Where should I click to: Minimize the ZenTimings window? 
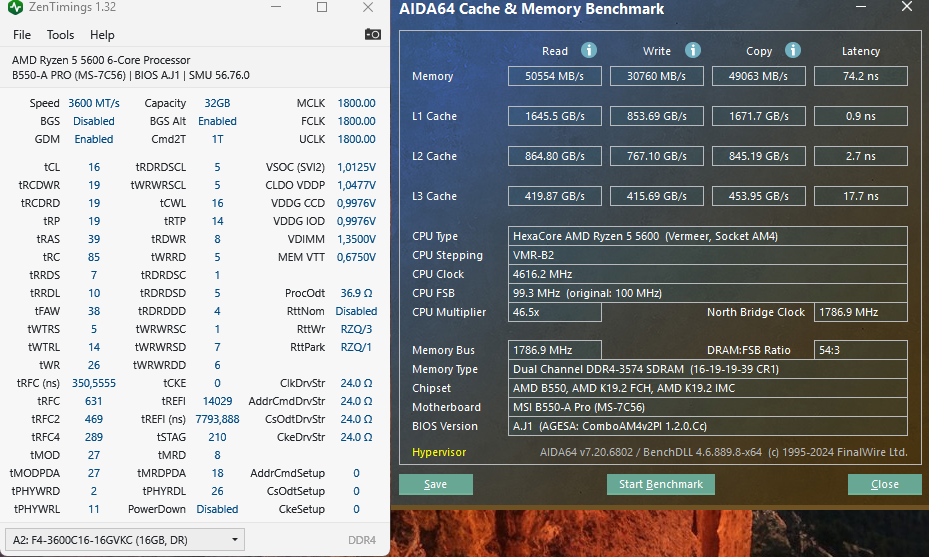pyautogui.click(x=276, y=7)
